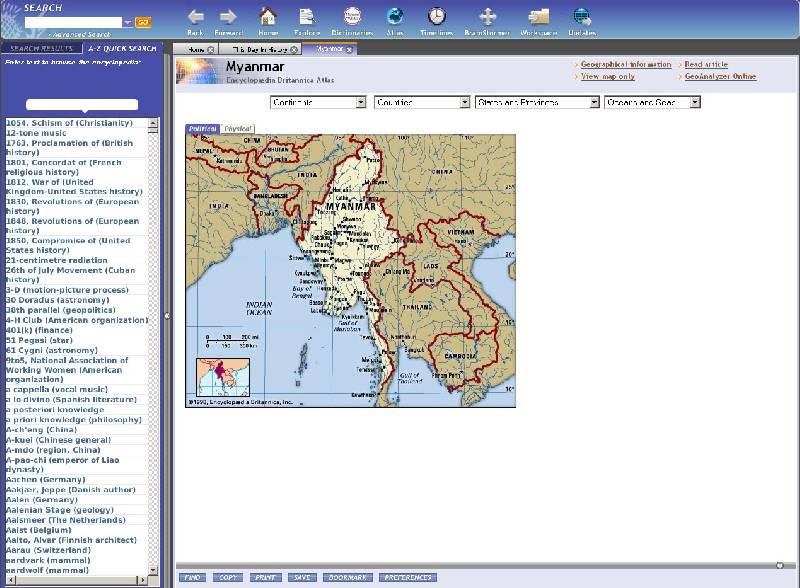The width and height of the screenshot is (800, 588).
Task: Click the Geographical information link
Action: [x=625, y=65]
